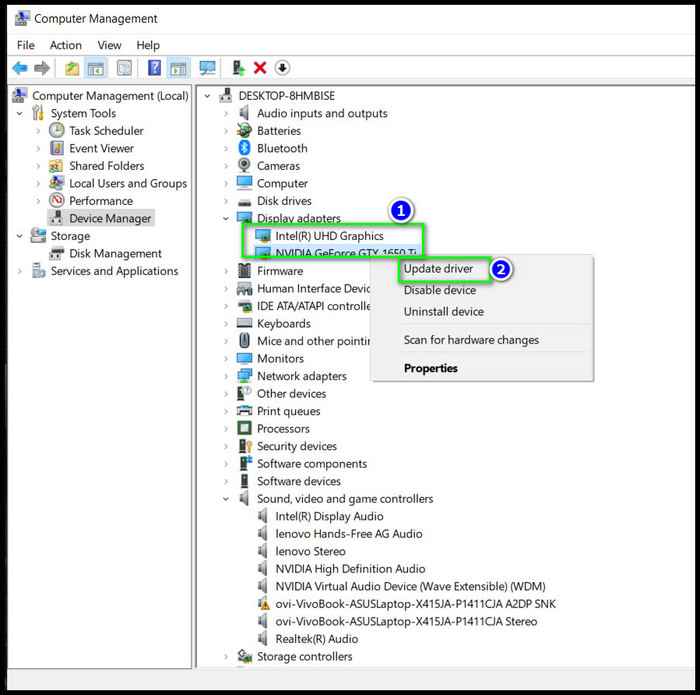Collapse the DESKTOP-8HMBISE root node
This screenshot has width=700, height=695.
click(x=208, y=96)
